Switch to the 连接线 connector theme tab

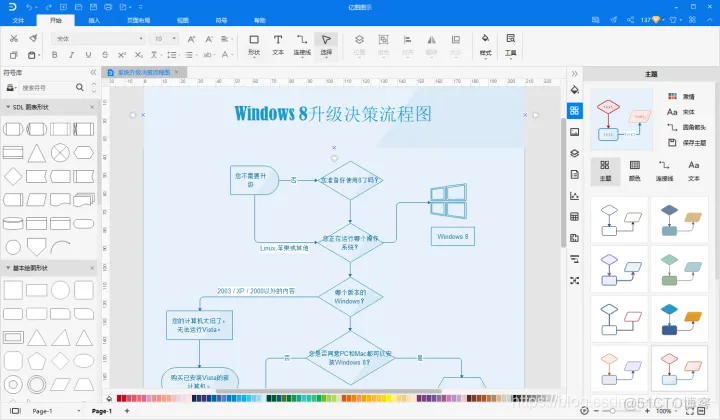[664, 171]
